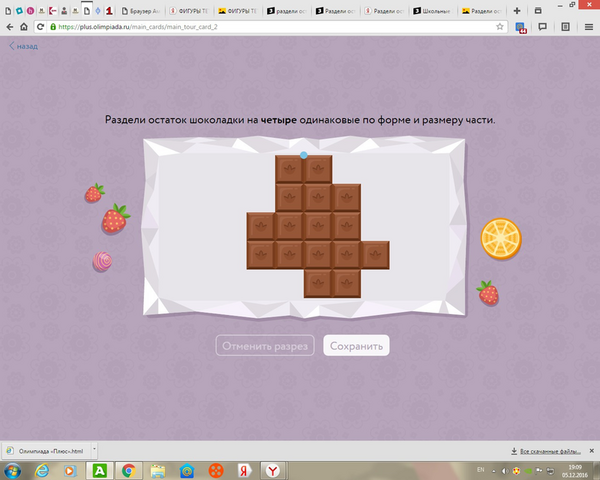Launch Internet Explorer from the taskbar

pos(42,470)
